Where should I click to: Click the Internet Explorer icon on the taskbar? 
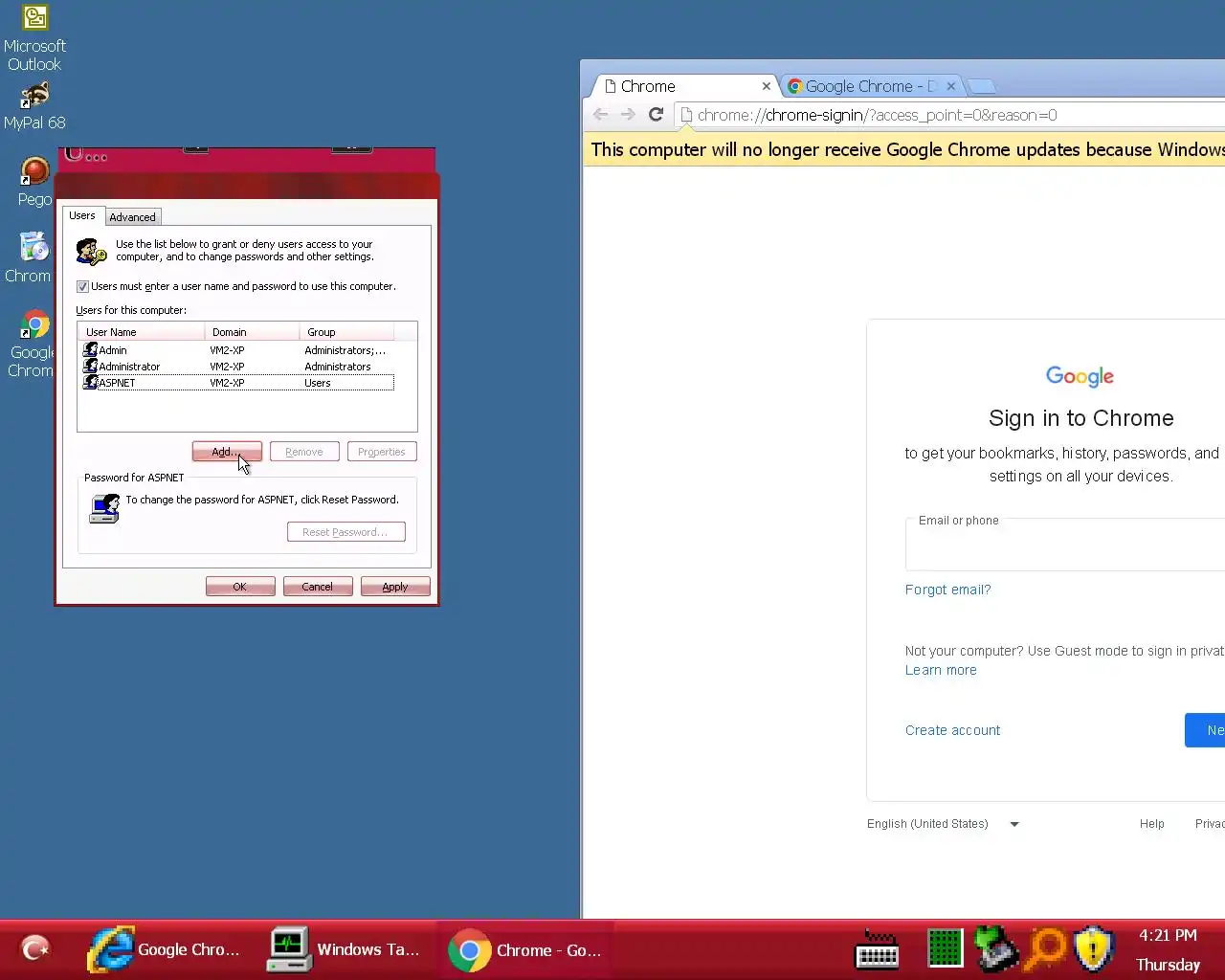(x=111, y=949)
